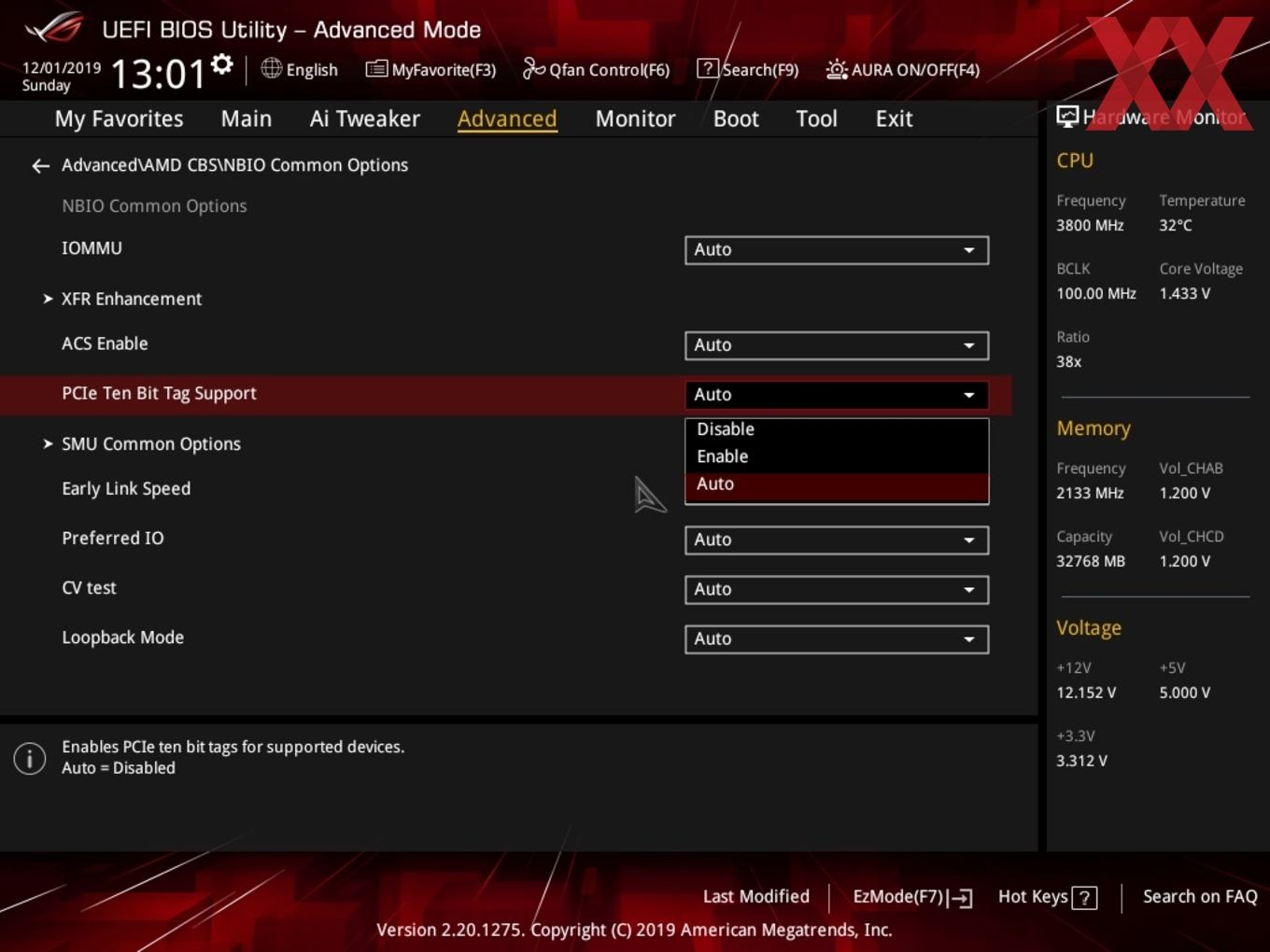This screenshot has height=952, width=1270.
Task: Click the Last Modified button
Action: click(x=756, y=897)
